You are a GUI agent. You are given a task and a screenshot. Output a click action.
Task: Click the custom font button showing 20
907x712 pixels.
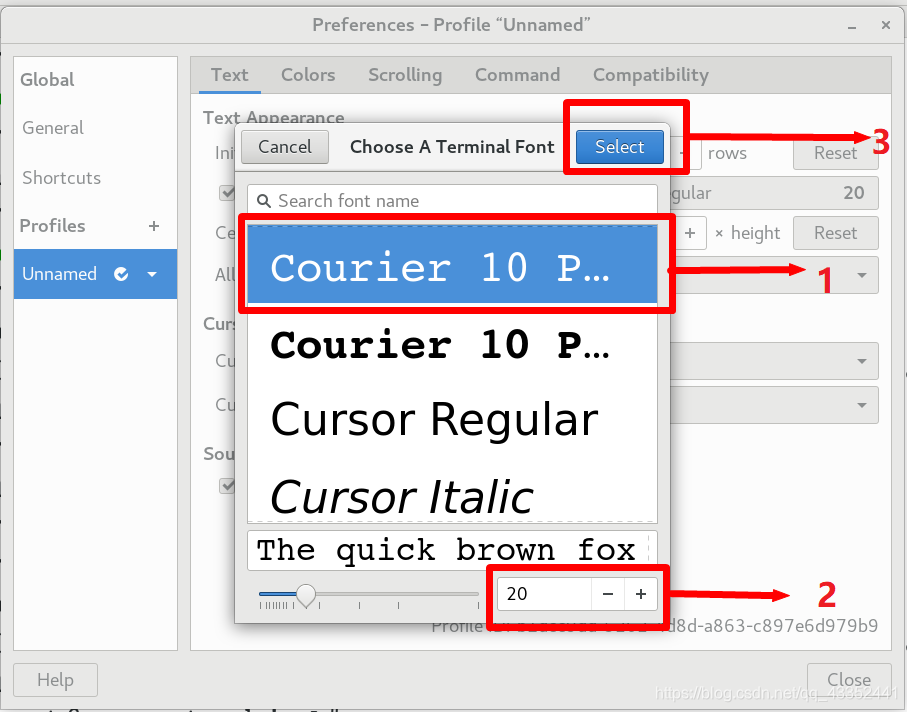point(774,193)
